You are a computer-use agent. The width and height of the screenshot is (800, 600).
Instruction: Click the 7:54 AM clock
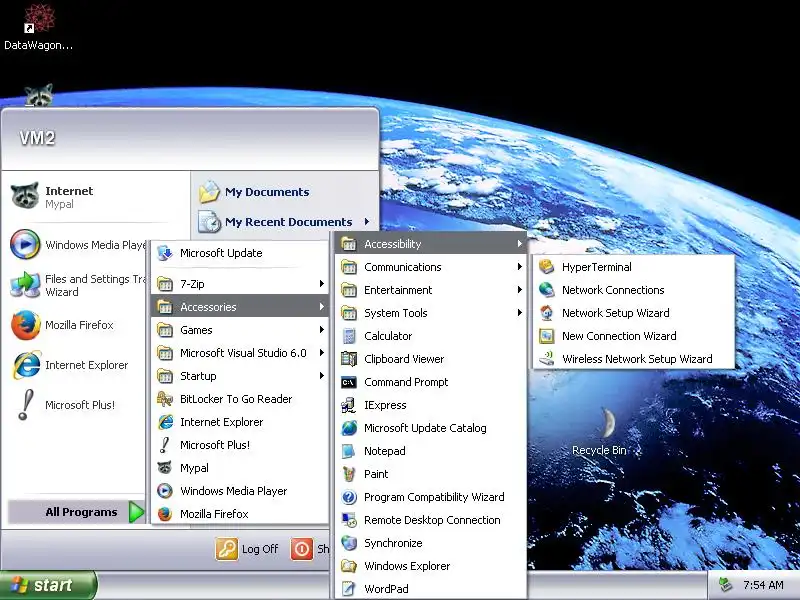click(x=763, y=585)
